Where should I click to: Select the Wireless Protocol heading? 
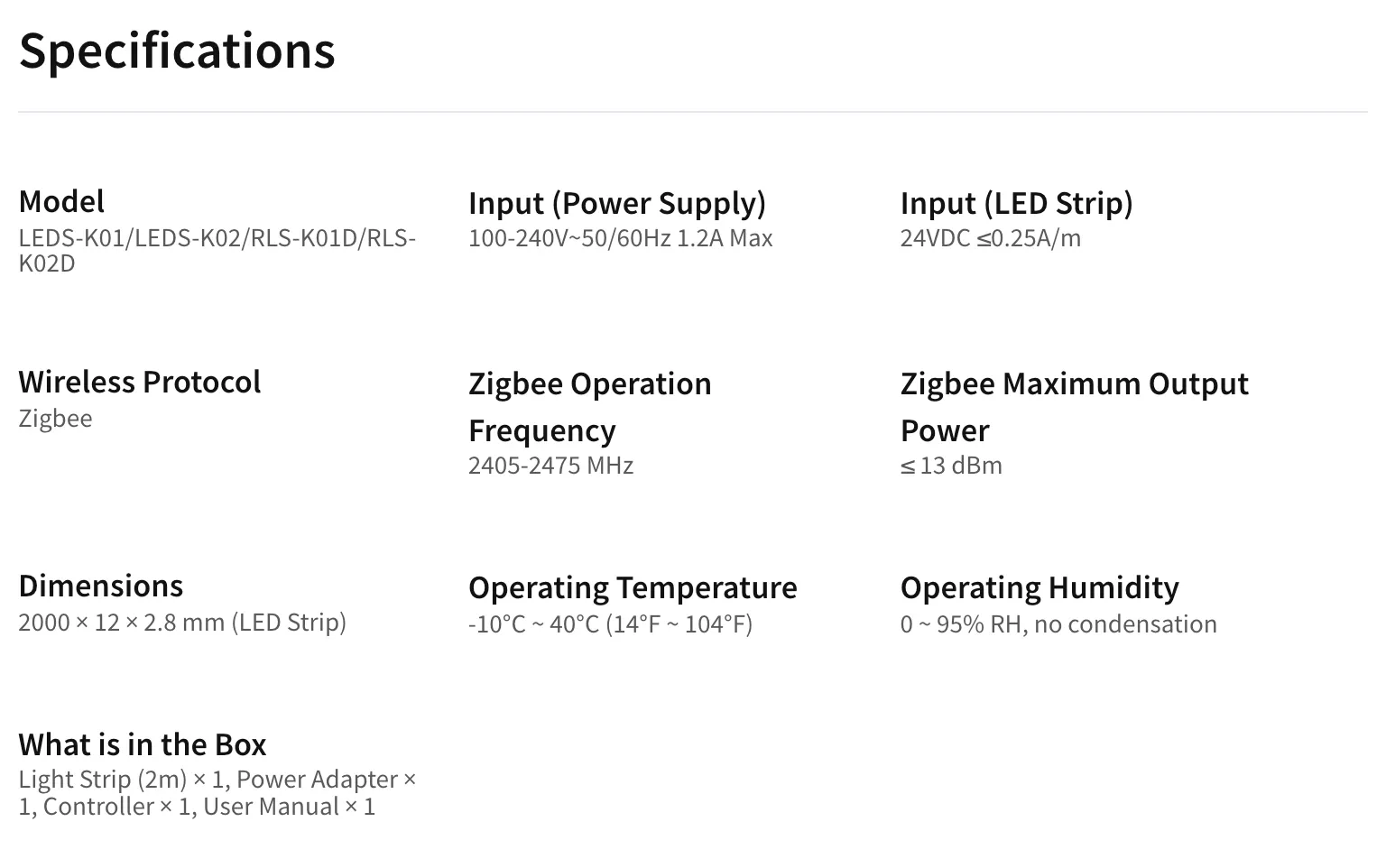(140, 382)
